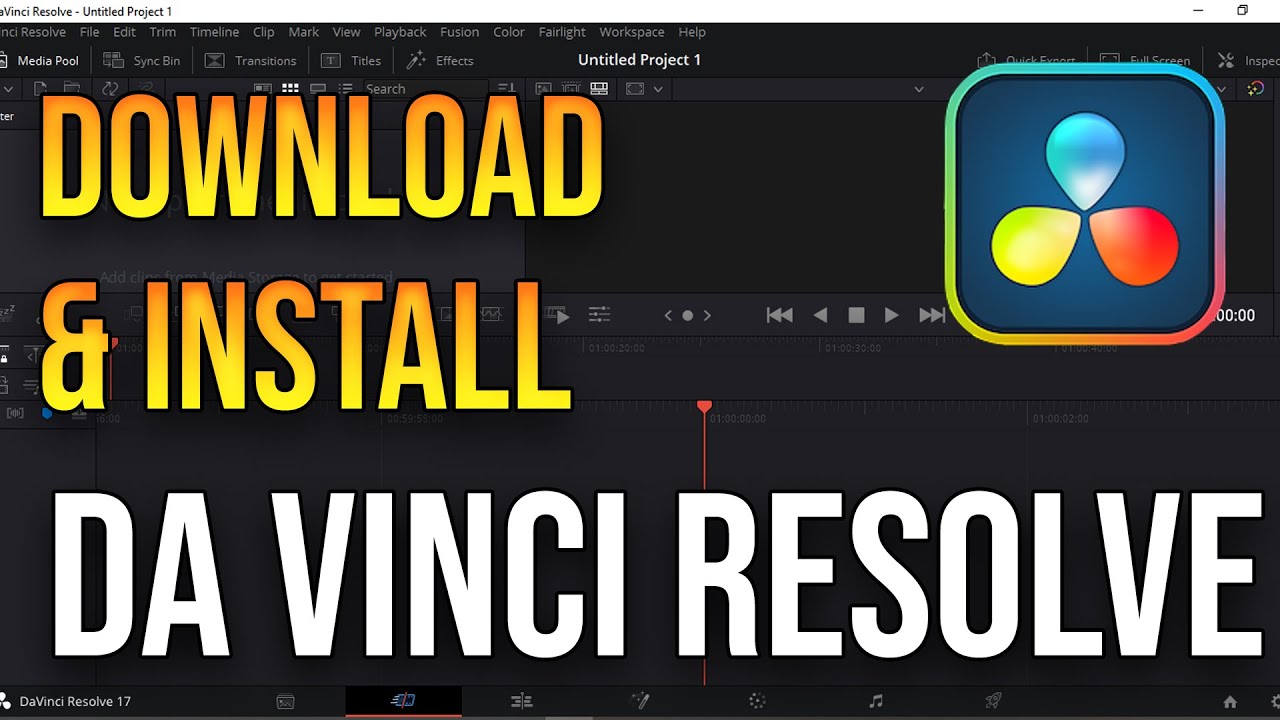The image size is (1280, 720).
Task: Click the lock track icon
Action: 5,356
